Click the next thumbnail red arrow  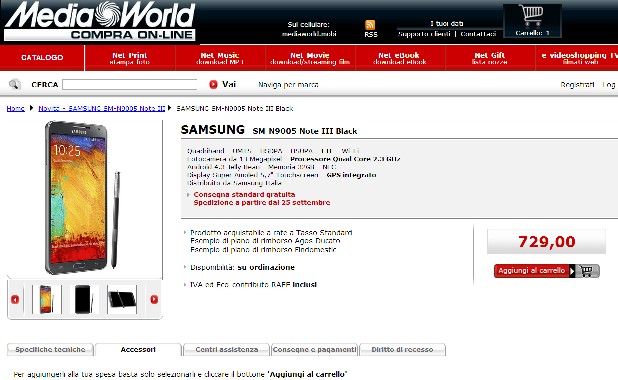click(x=154, y=300)
